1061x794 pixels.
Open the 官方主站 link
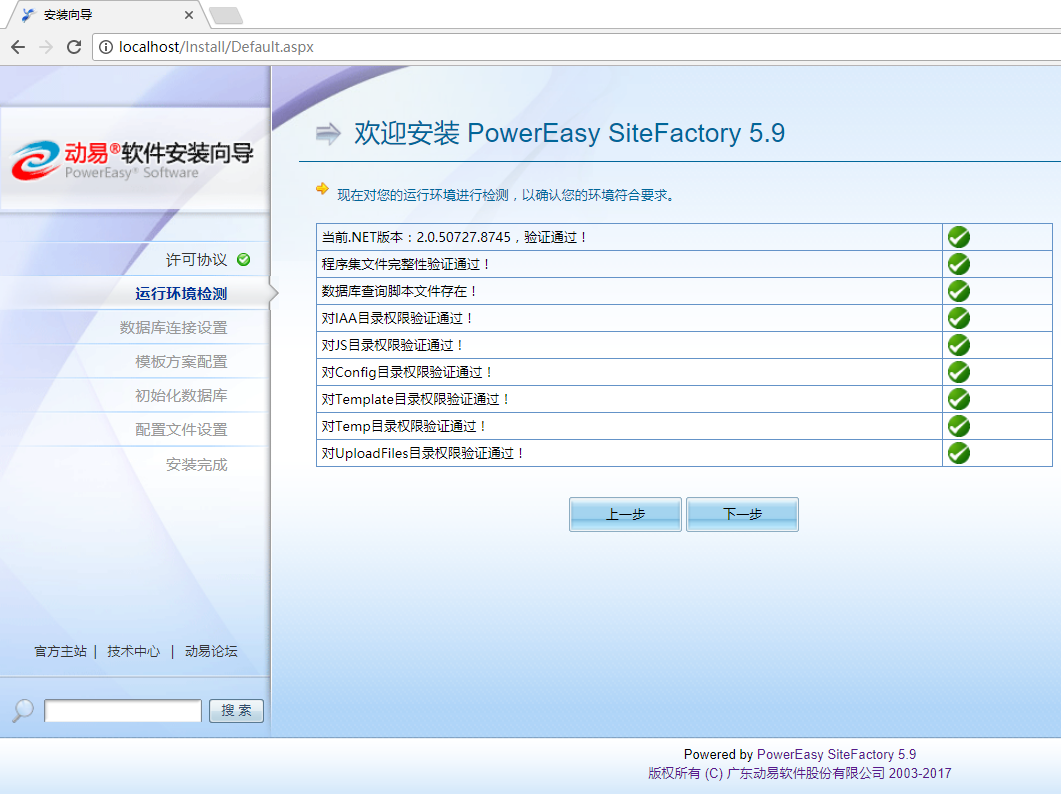60,651
